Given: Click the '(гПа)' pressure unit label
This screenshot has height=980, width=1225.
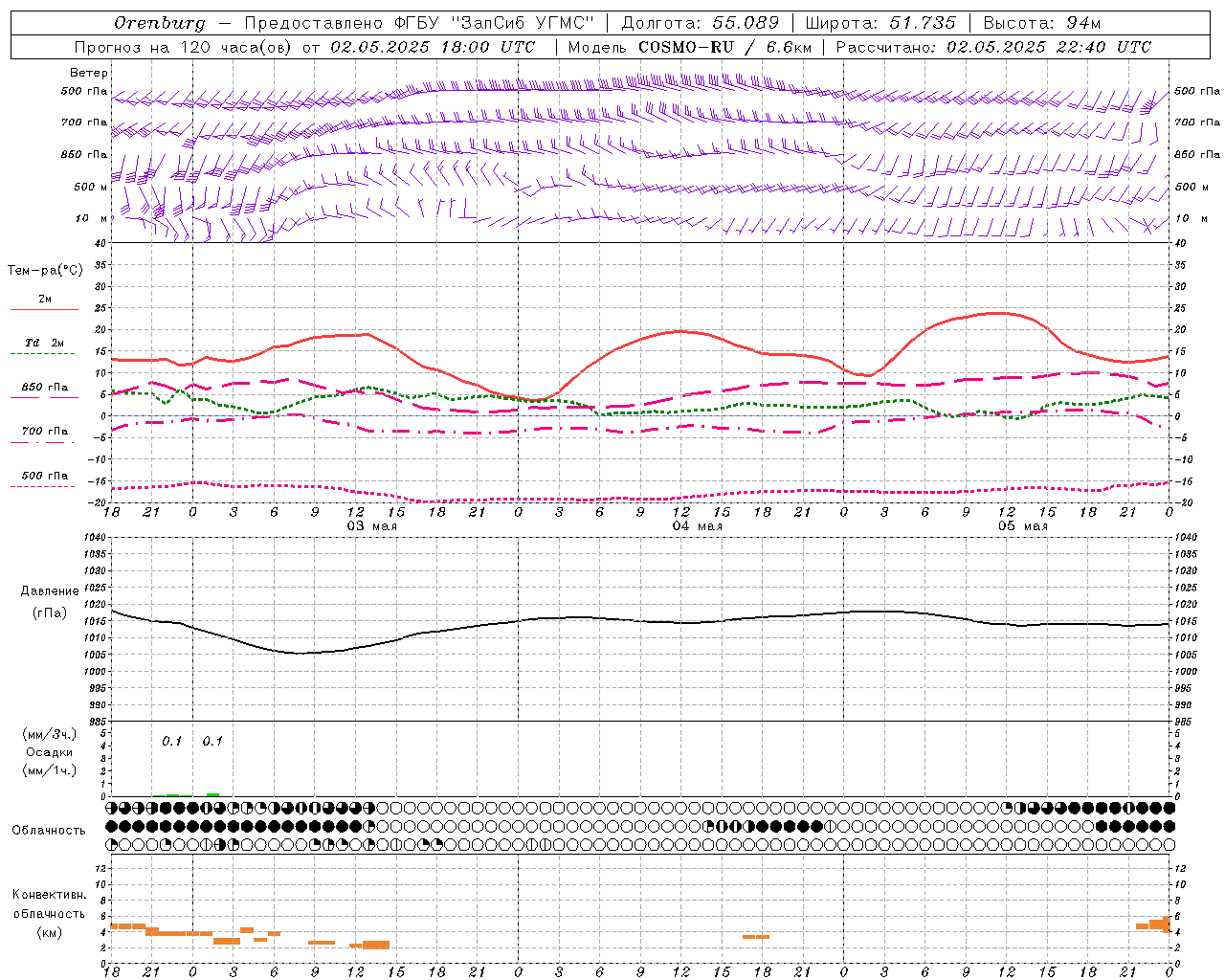Looking at the screenshot, I should coord(50,613).
